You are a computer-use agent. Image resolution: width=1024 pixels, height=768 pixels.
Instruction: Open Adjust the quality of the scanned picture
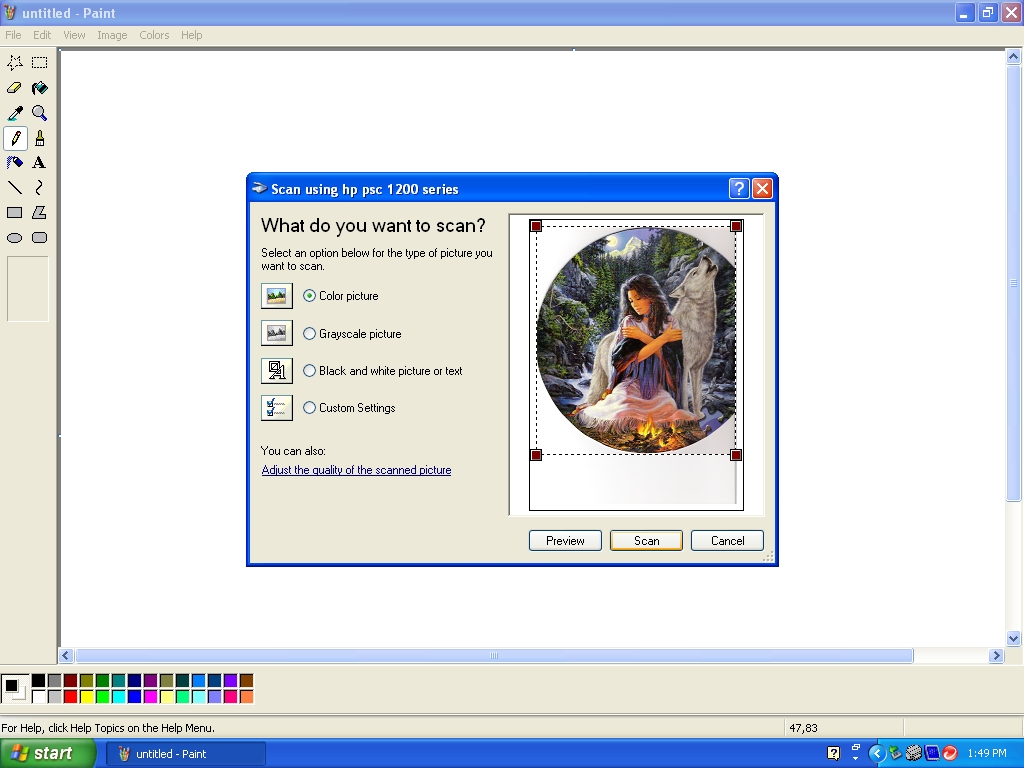point(356,470)
